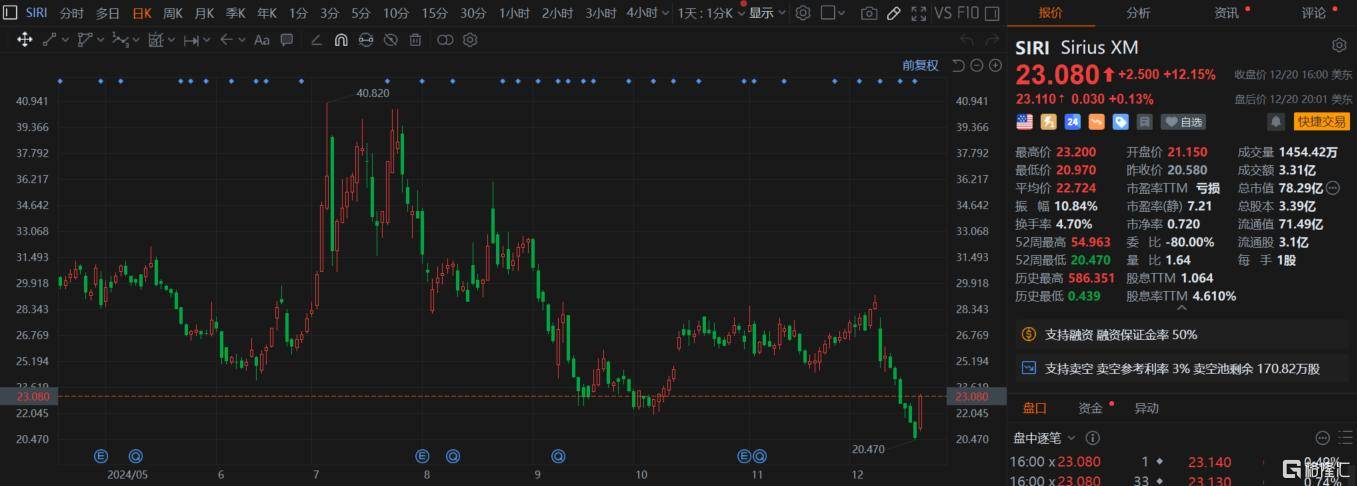
Task: Zoom in the chart with plus icon
Action: click(995, 65)
